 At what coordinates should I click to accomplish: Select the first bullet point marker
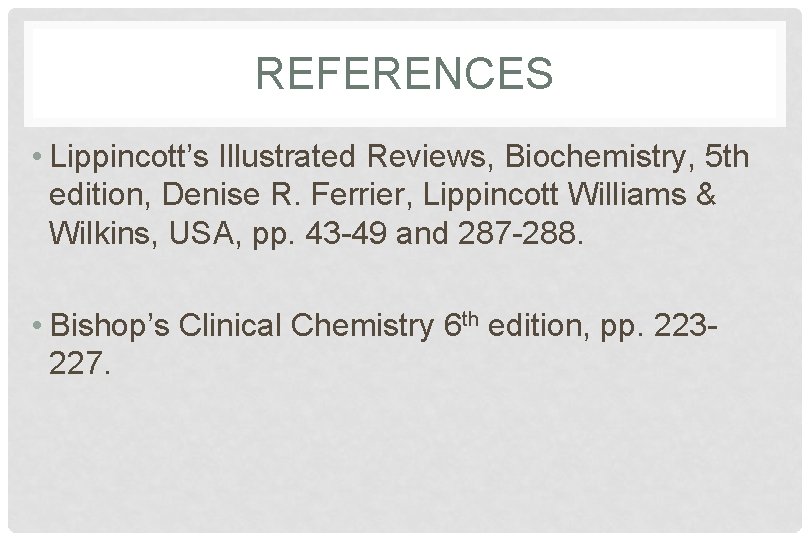click(36, 156)
